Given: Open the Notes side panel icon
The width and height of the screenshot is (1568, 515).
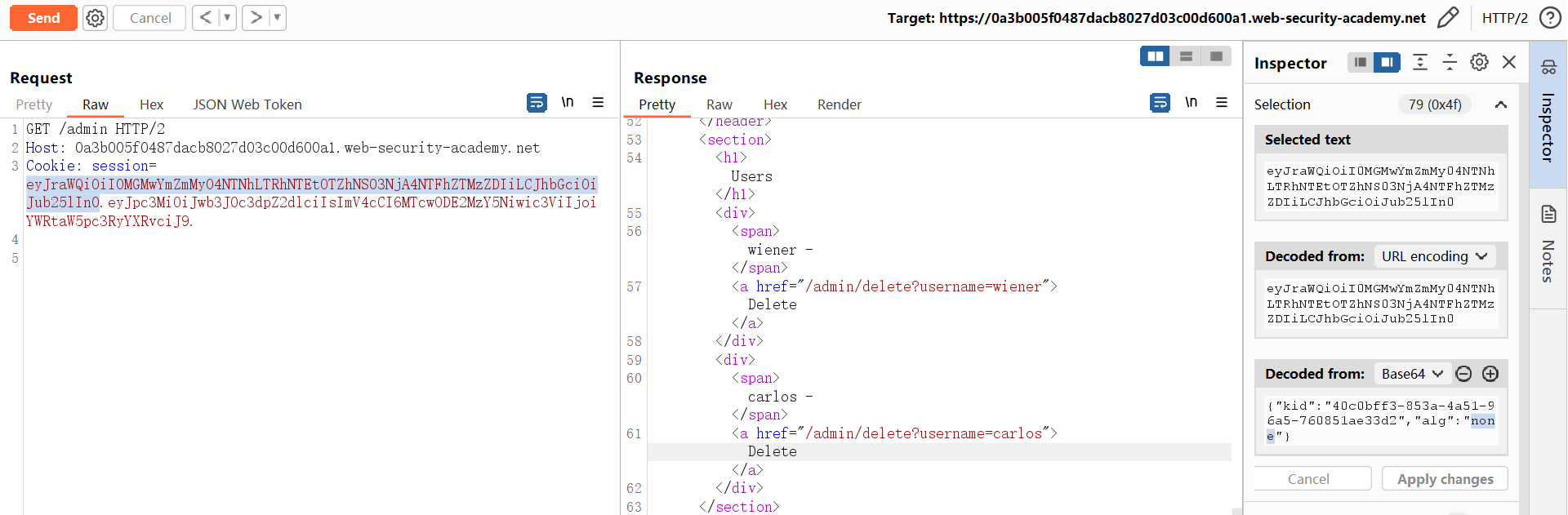Looking at the screenshot, I should (x=1548, y=215).
